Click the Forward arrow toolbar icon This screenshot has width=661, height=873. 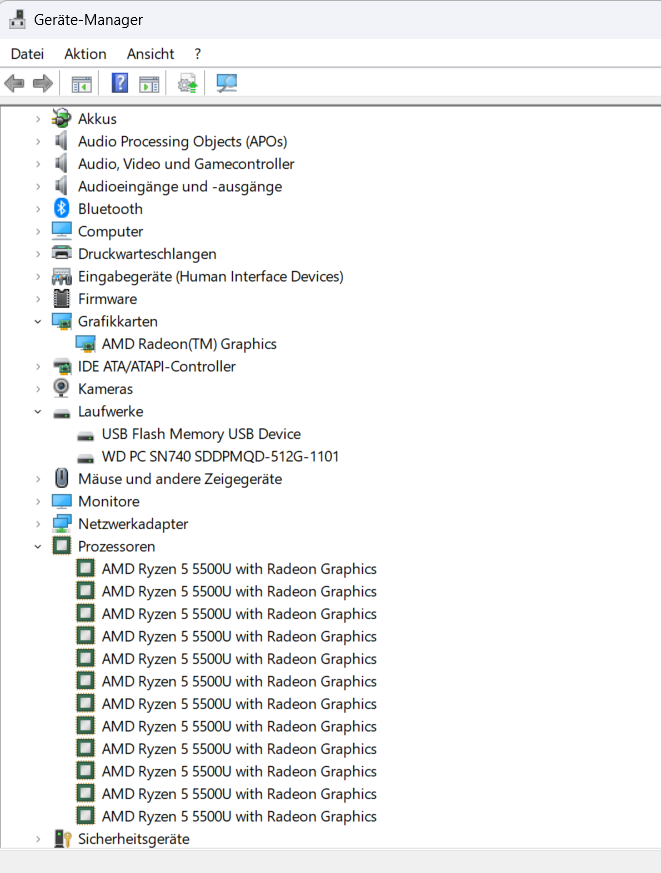click(x=43, y=84)
